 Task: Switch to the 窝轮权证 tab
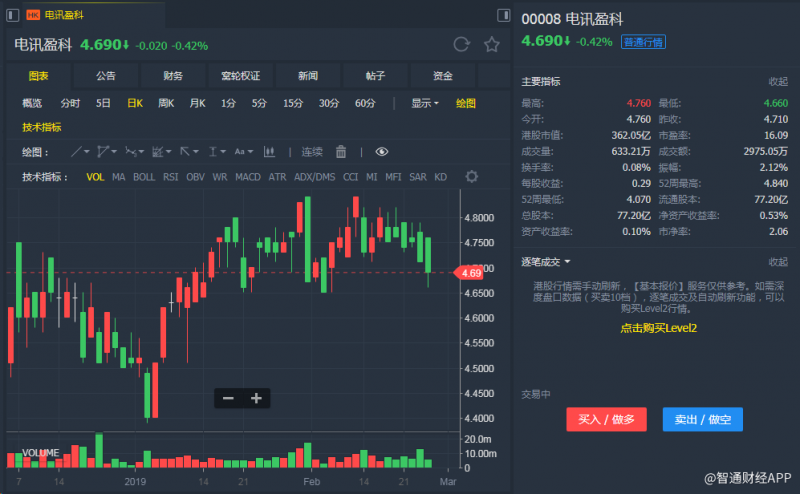click(x=240, y=76)
